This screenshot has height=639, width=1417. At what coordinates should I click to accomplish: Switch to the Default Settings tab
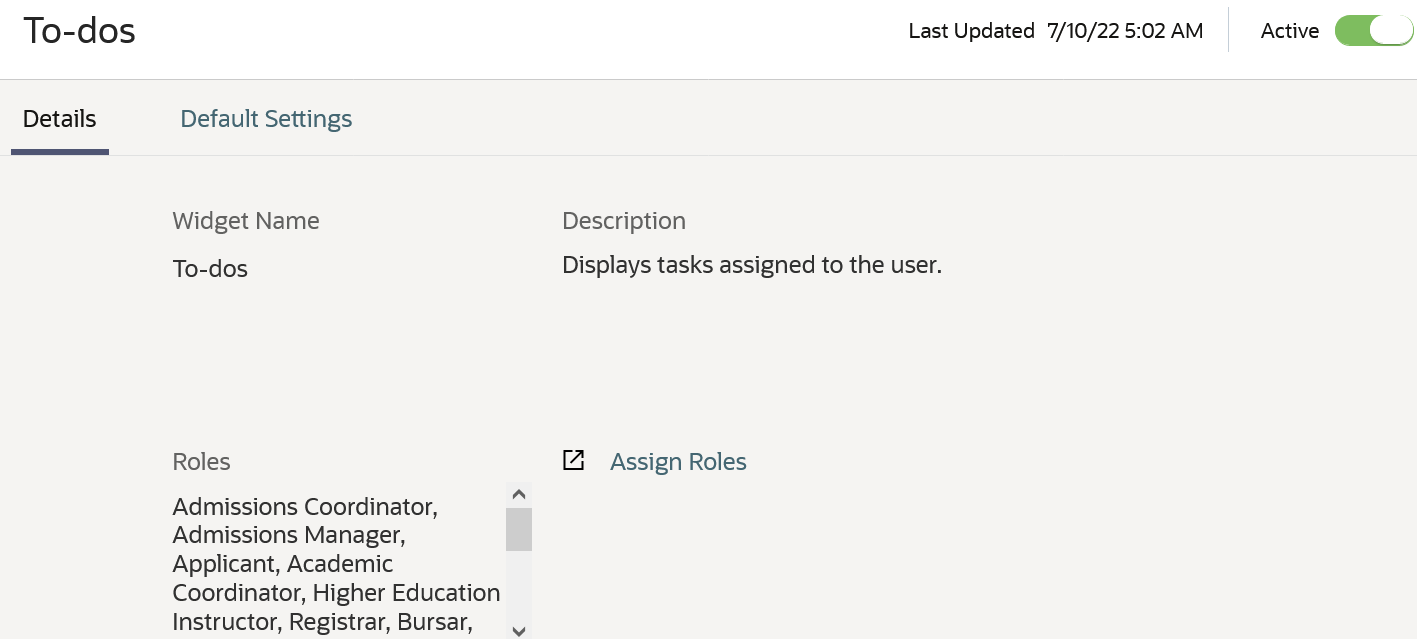click(x=266, y=119)
